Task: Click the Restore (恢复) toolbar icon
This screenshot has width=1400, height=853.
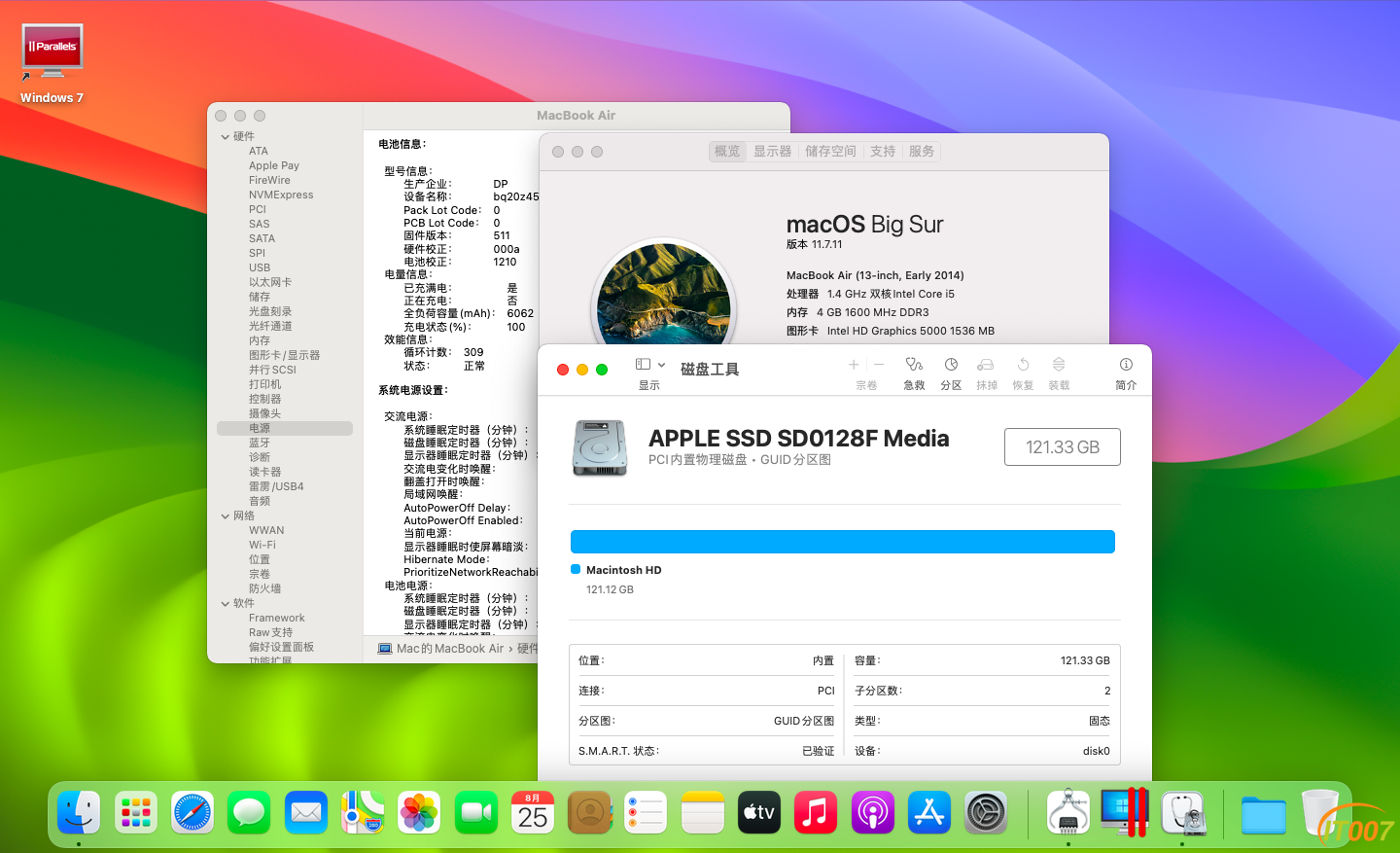Action: pyautogui.click(x=1023, y=365)
